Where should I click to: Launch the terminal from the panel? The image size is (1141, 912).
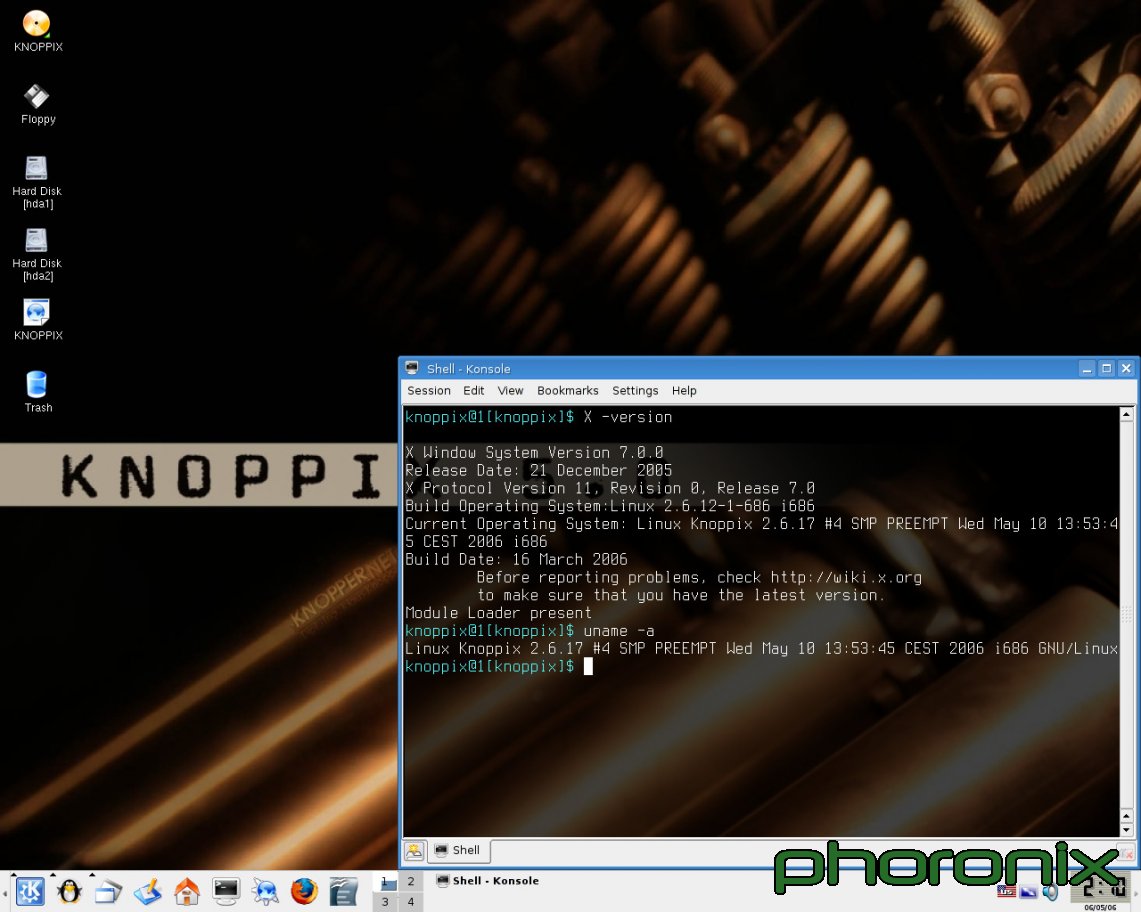(226, 890)
